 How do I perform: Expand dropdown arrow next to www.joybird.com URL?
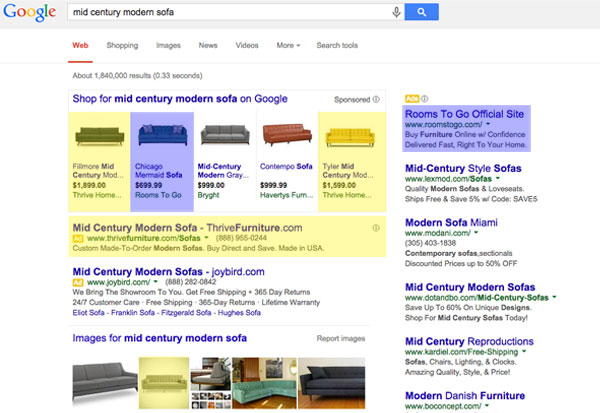tap(156, 282)
